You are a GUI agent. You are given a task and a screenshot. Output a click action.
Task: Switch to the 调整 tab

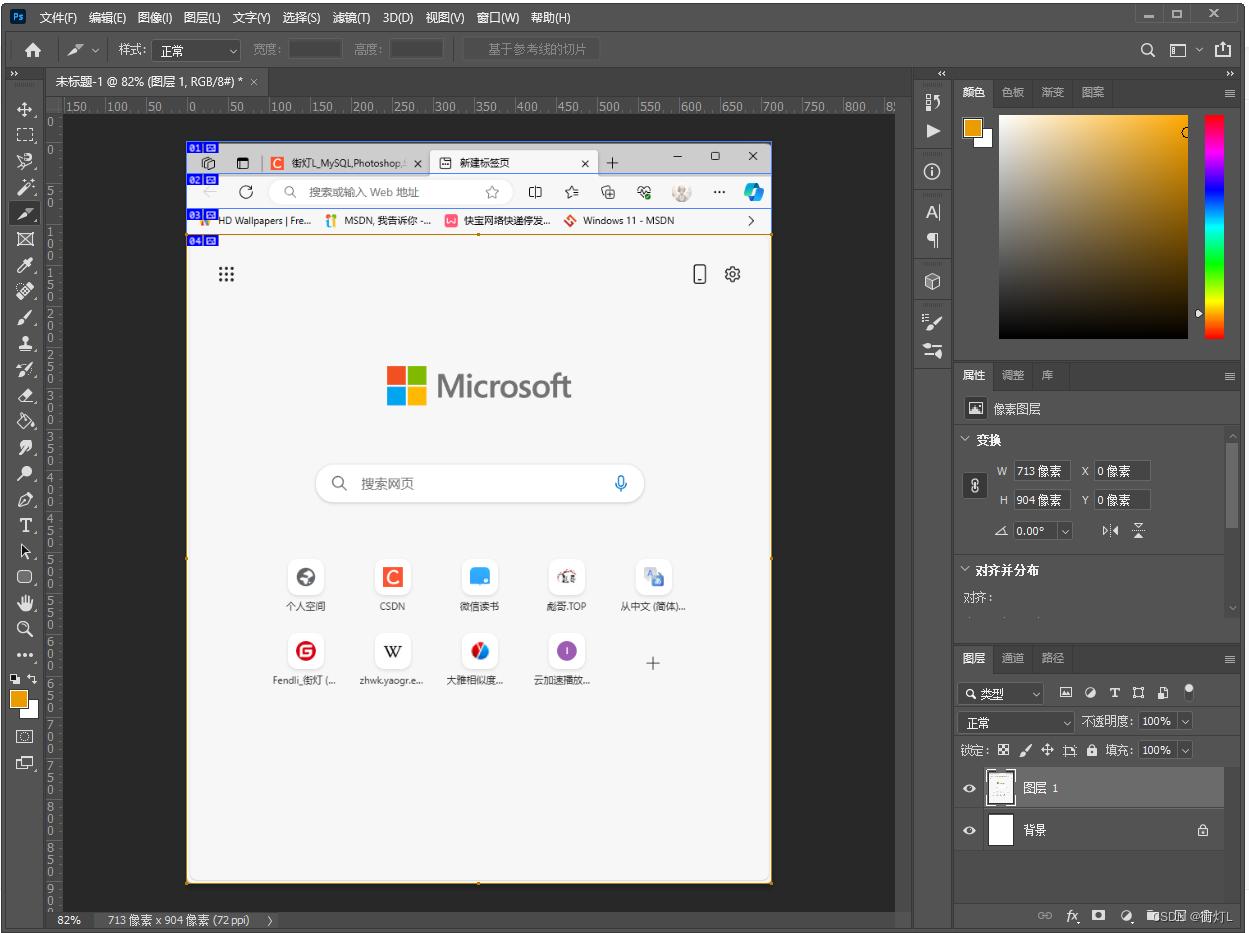(x=1013, y=375)
